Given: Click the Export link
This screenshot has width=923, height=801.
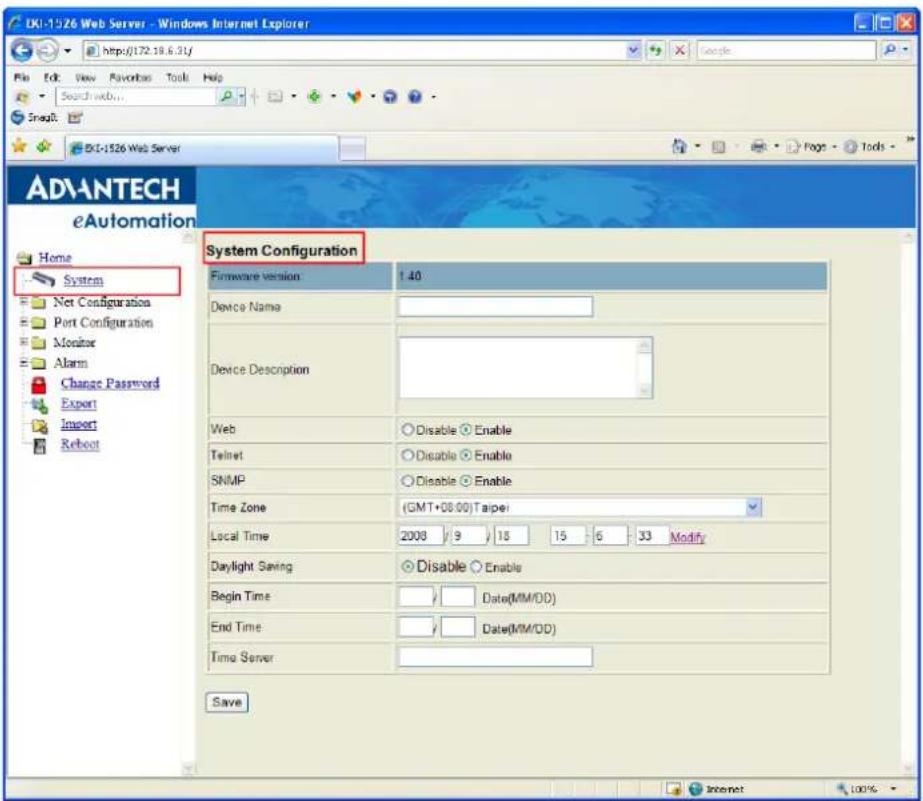Looking at the screenshot, I should coord(78,404).
